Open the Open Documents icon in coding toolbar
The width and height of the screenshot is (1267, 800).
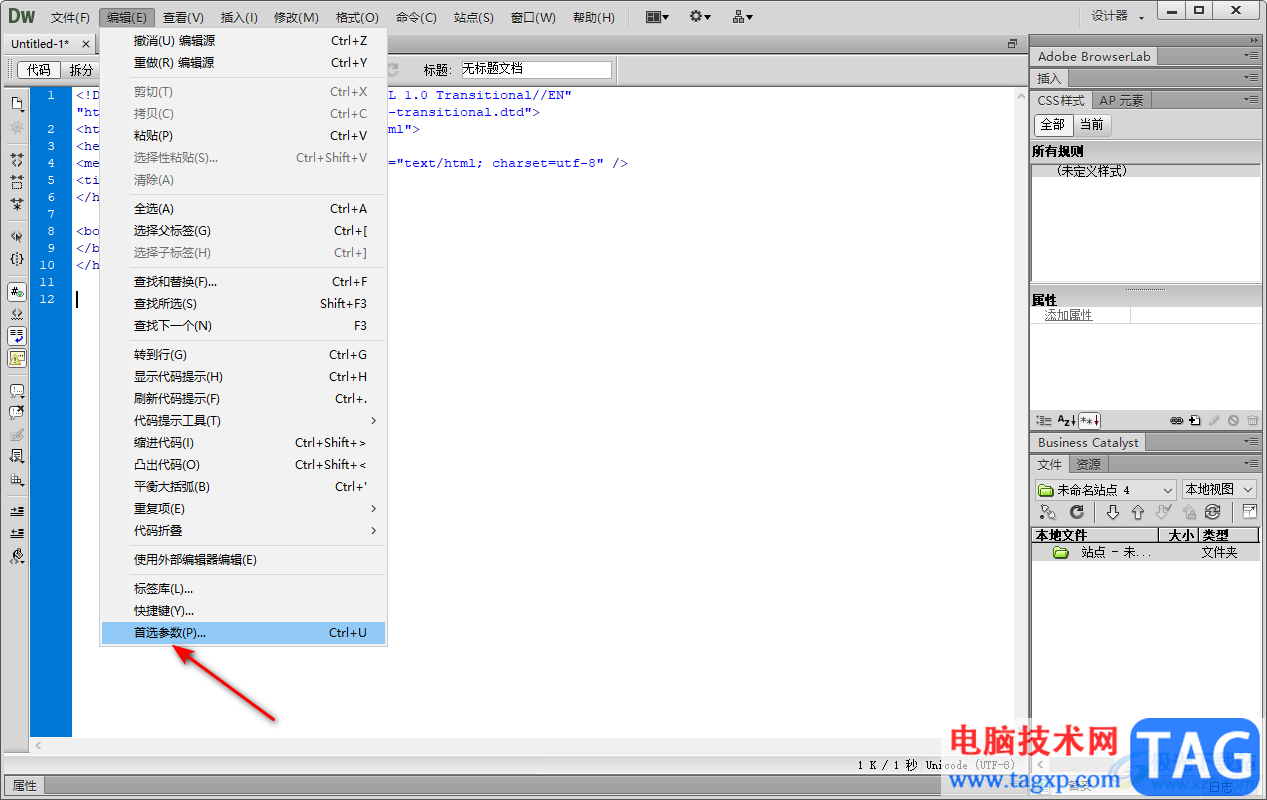coord(17,103)
